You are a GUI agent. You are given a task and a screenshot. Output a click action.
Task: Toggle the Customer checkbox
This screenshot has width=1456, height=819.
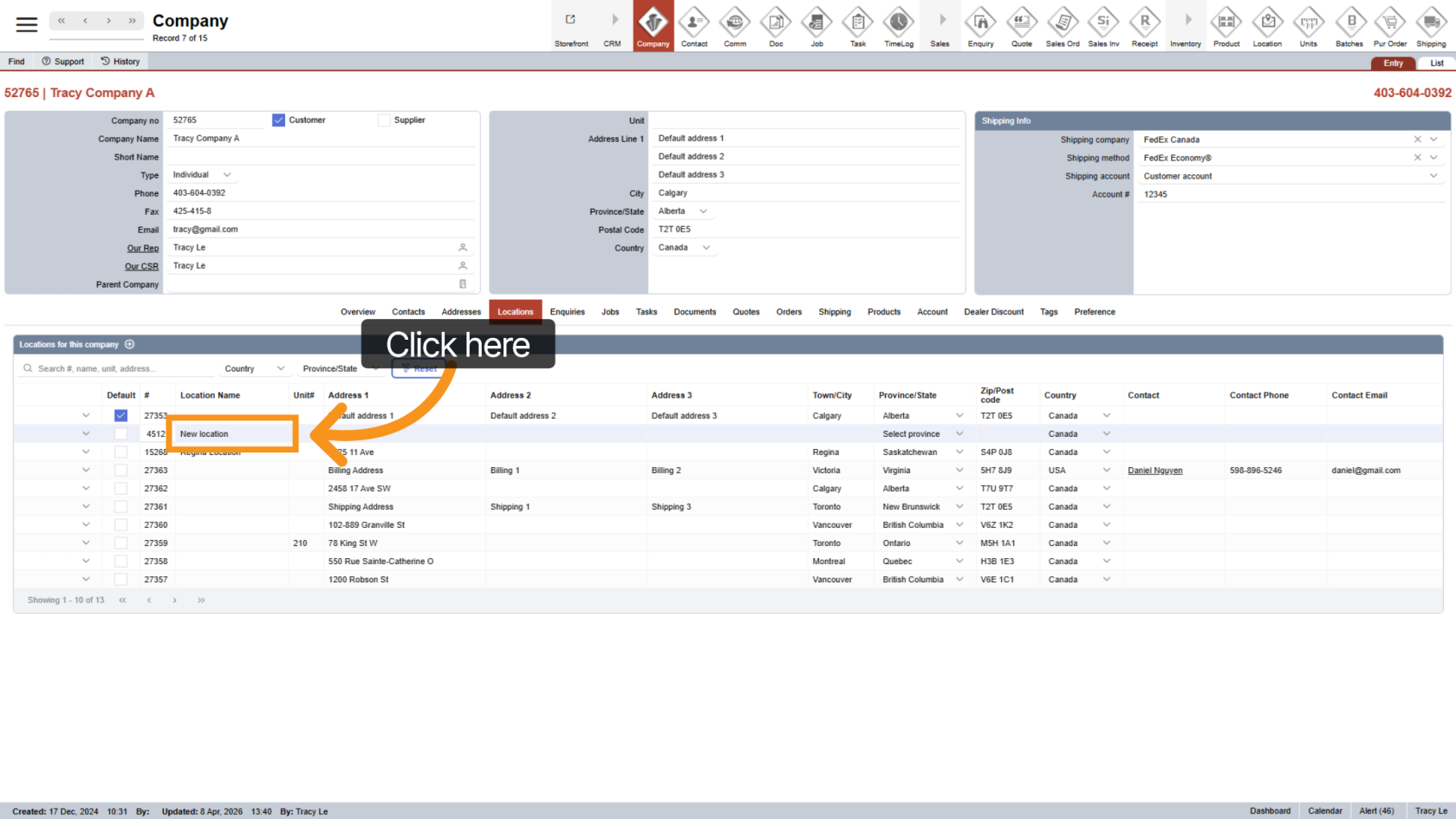click(278, 120)
